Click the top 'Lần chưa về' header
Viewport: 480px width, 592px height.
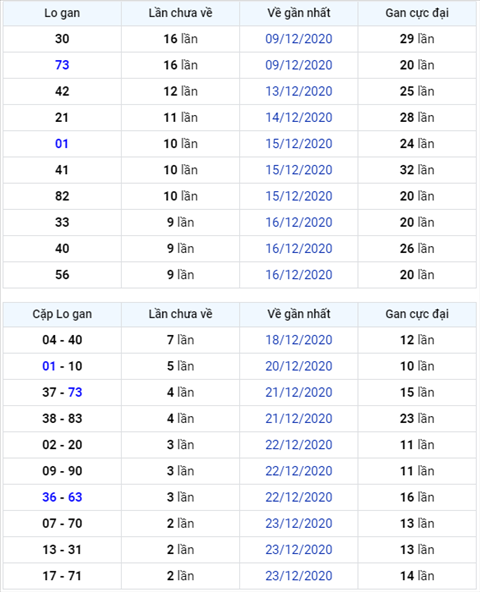[181, 13]
